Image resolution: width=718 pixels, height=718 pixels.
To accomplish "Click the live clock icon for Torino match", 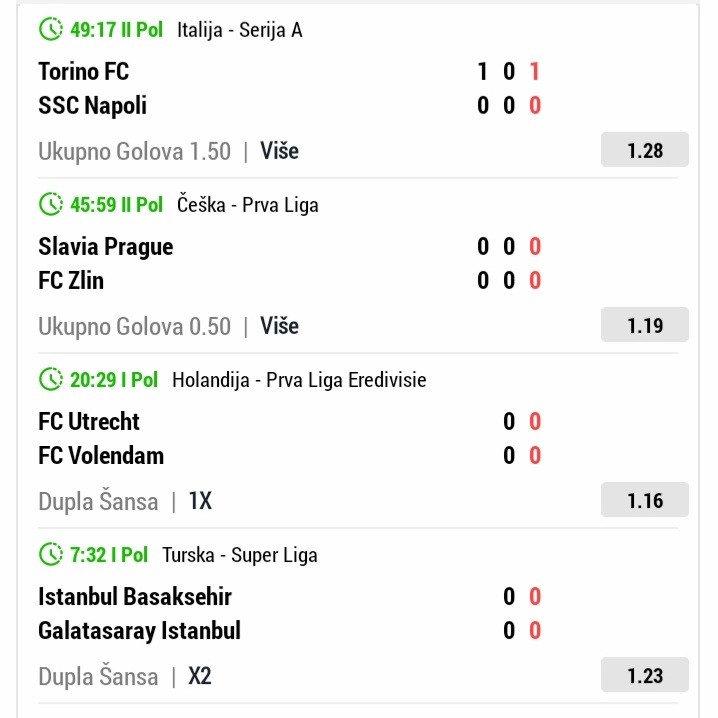I will pos(51,29).
